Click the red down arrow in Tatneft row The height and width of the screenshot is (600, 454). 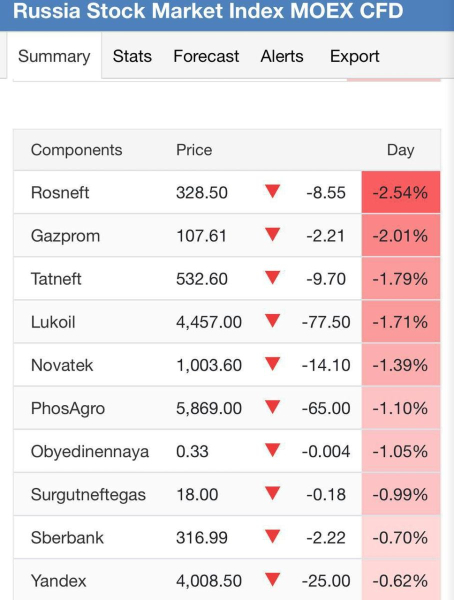(x=272, y=278)
